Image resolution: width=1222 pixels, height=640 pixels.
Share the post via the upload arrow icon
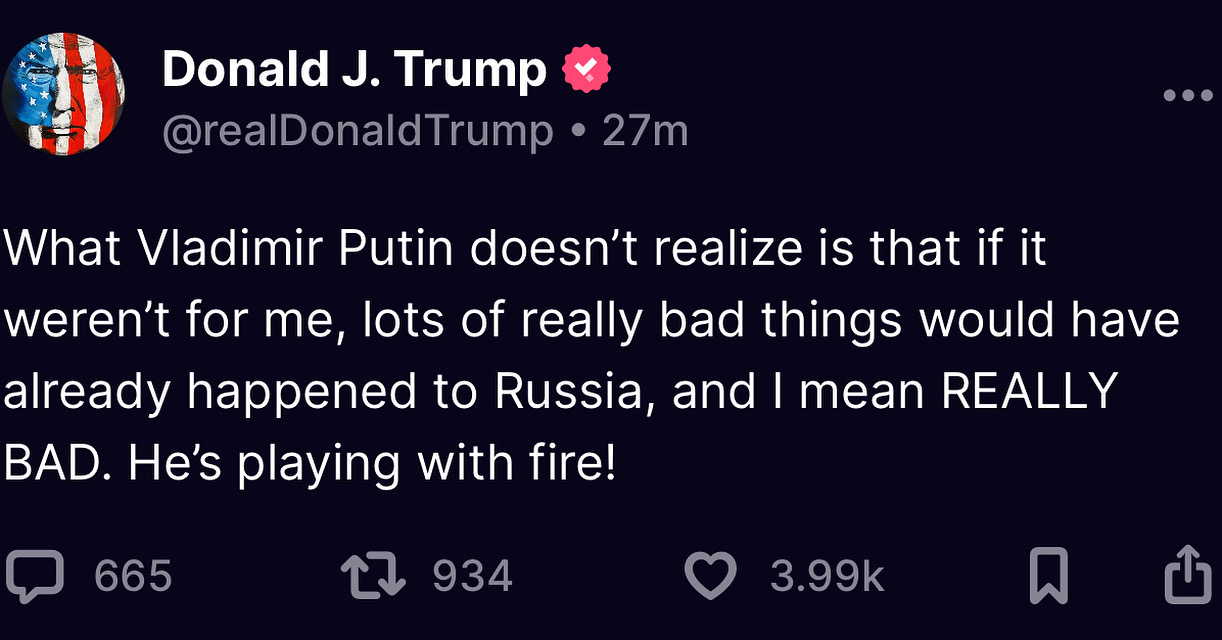click(1190, 574)
